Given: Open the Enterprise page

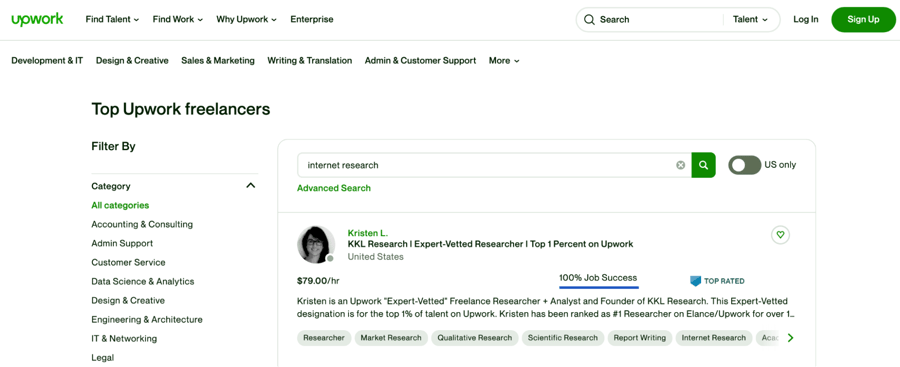Looking at the screenshot, I should pos(312,20).
